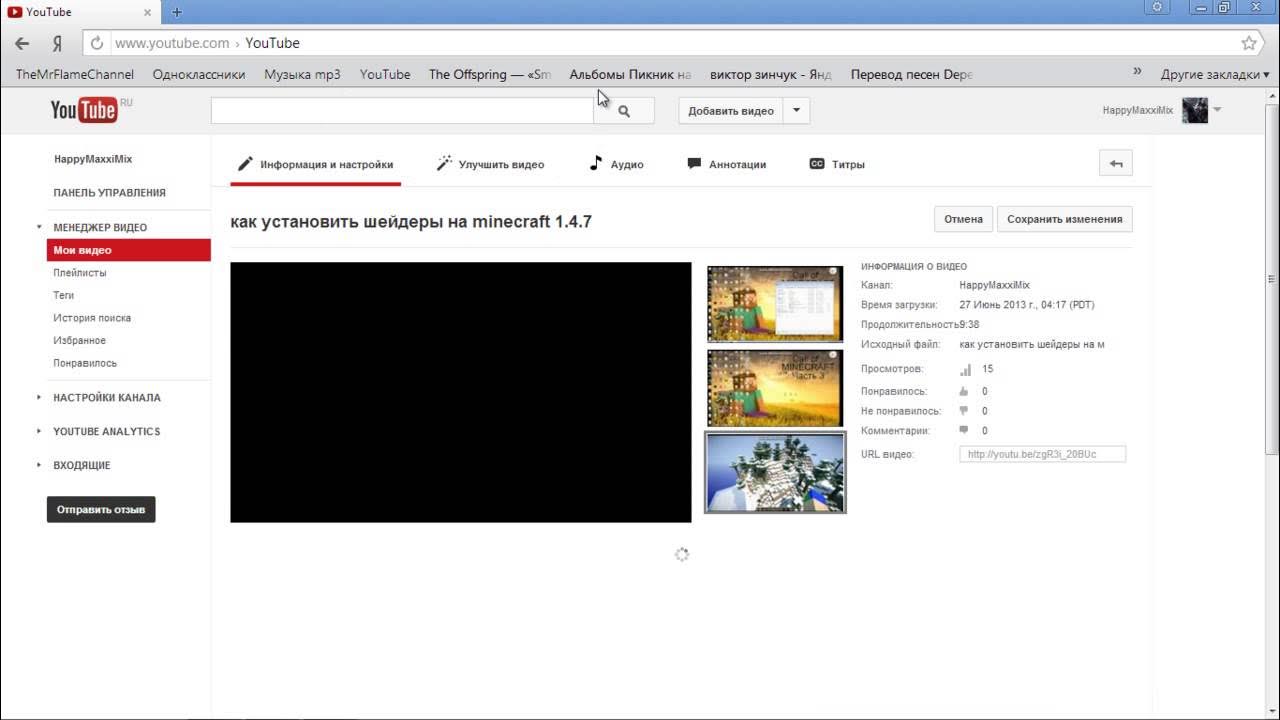Select third snowy landscape thumbnail

(776, 472)
